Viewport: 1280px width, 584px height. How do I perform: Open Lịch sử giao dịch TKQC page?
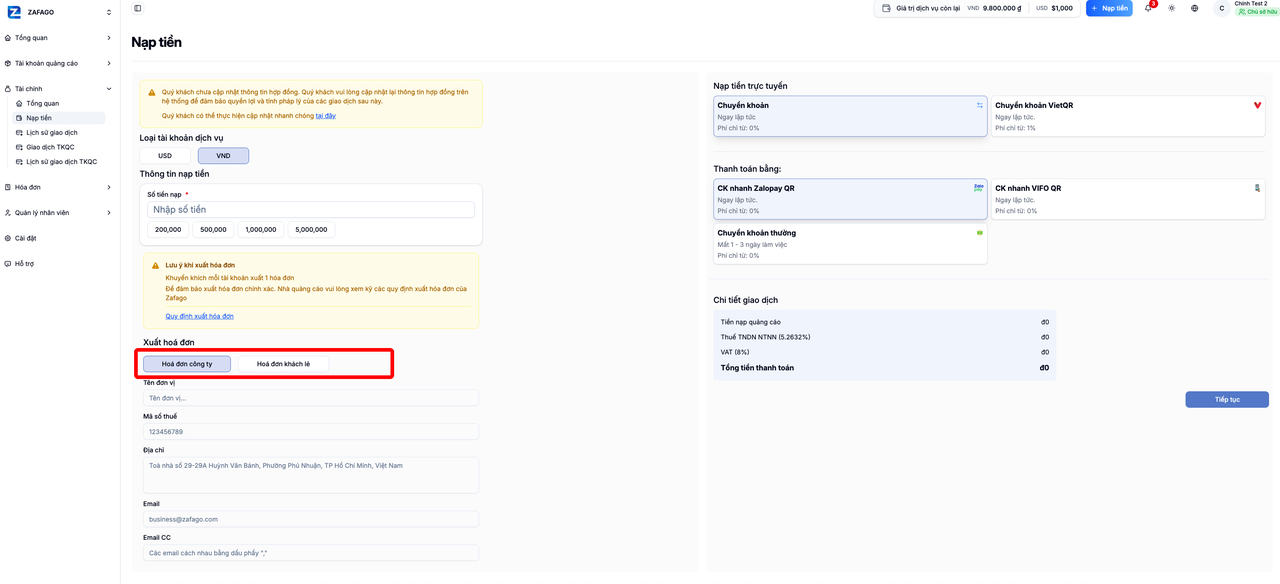tap(58, 162)
